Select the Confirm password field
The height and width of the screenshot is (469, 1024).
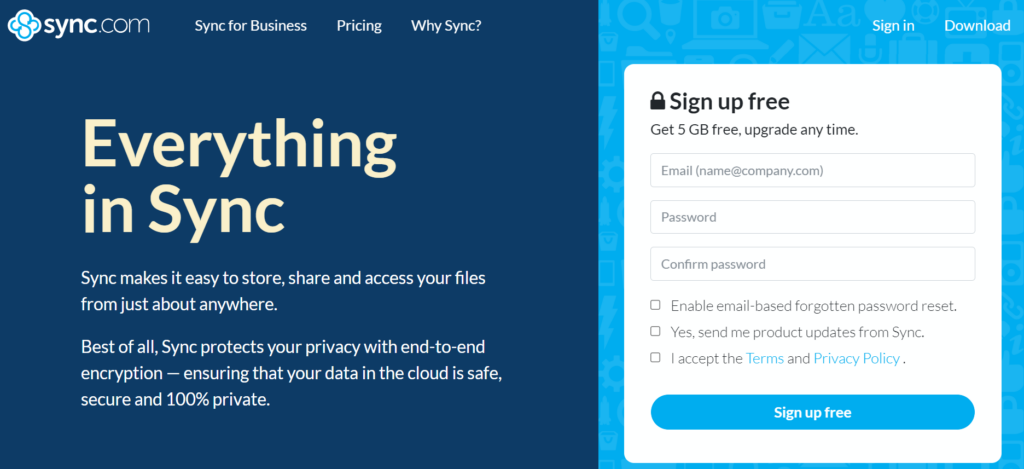(x=812, y=264)
